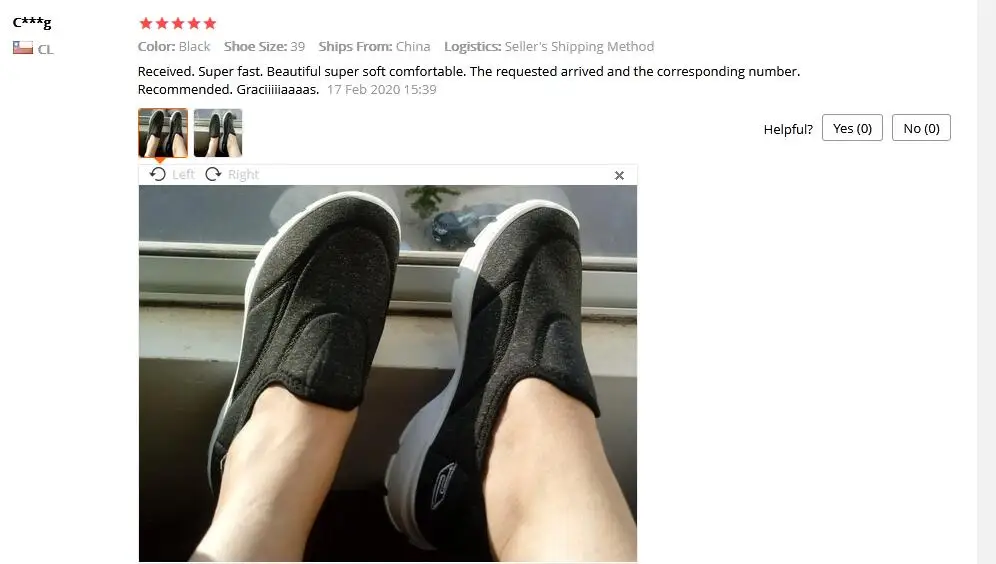This screenshot has height=564, width=996.
Task: Click the enlarged shoe photo
Action: click(387, 373)
